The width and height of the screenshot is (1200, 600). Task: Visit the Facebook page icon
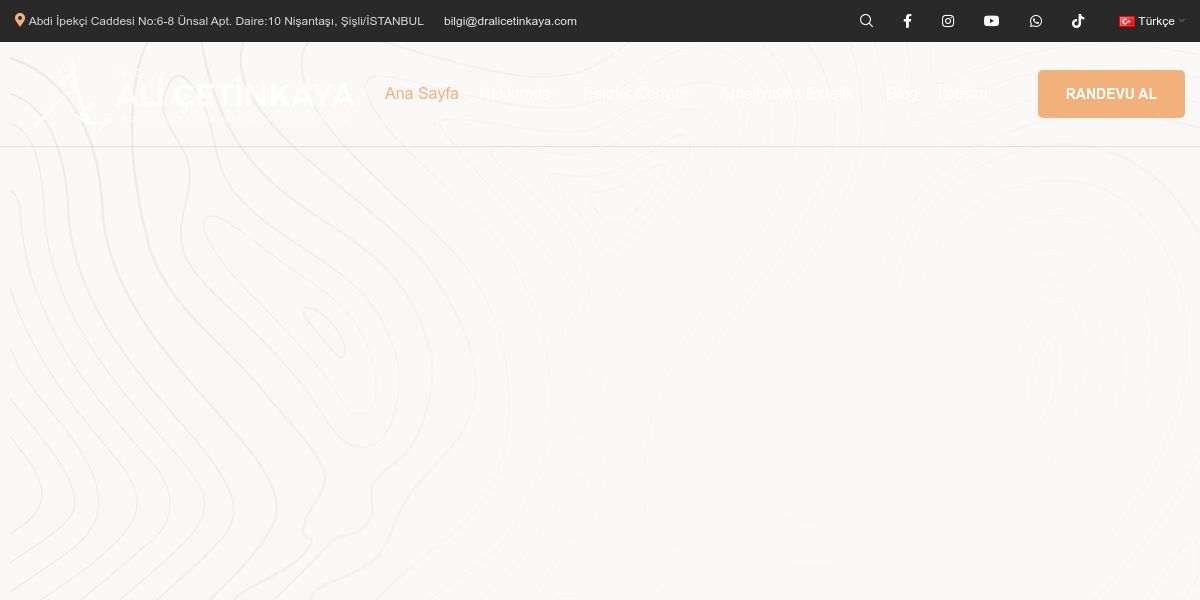[907, 20]
